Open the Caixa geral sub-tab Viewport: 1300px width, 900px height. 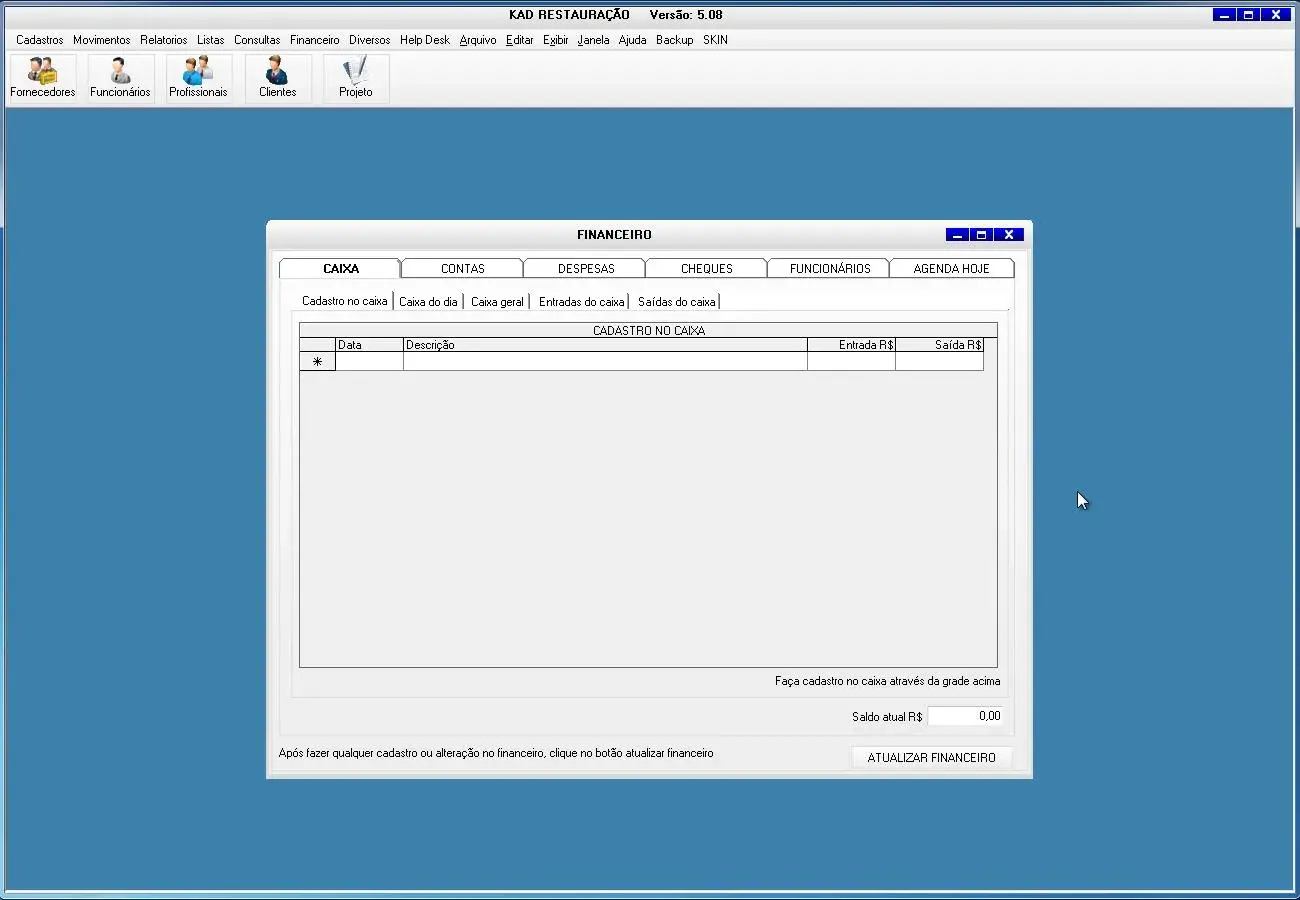[497, 301]
